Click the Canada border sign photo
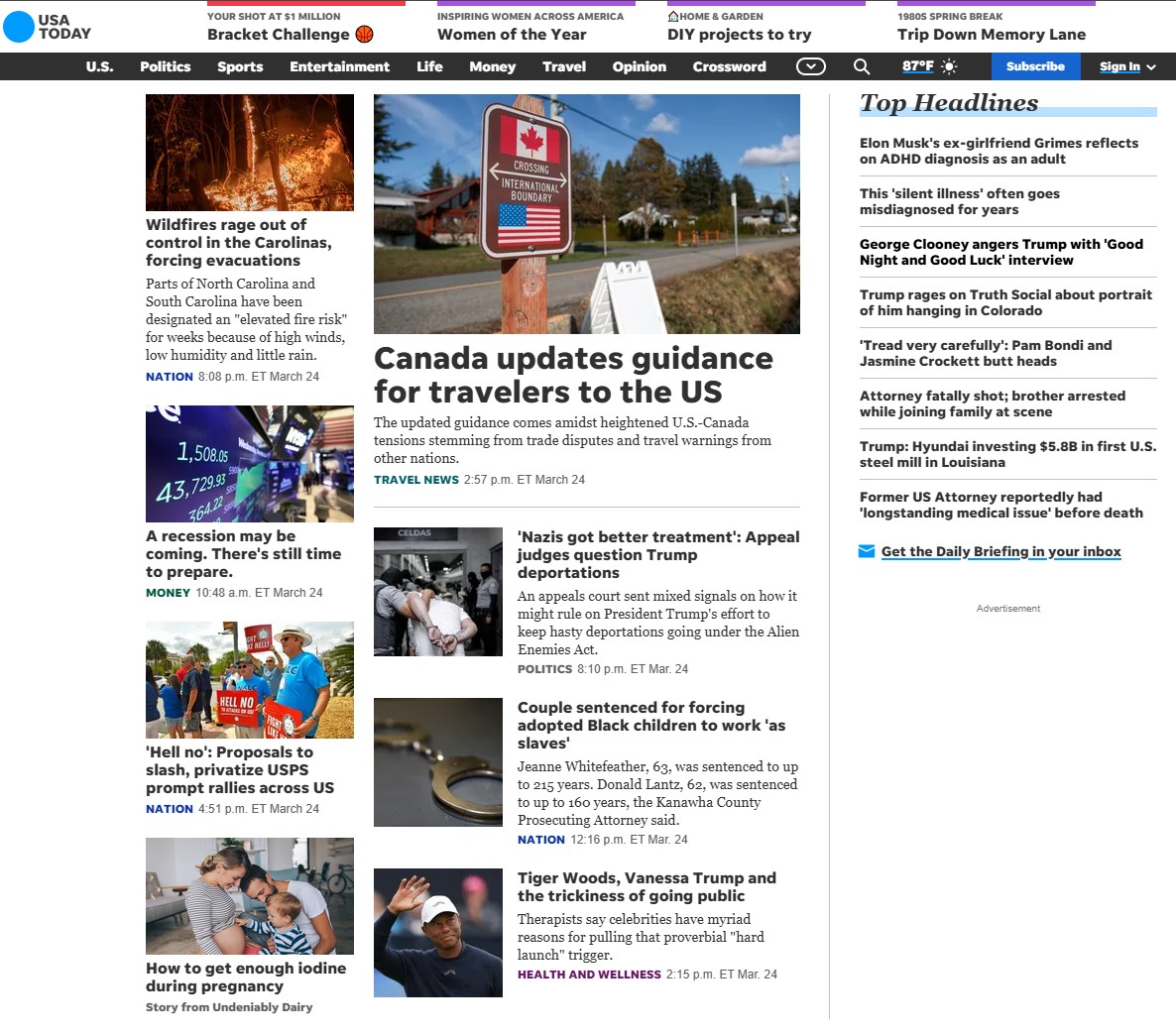1176x1035 pixels. tap(586, 214)
